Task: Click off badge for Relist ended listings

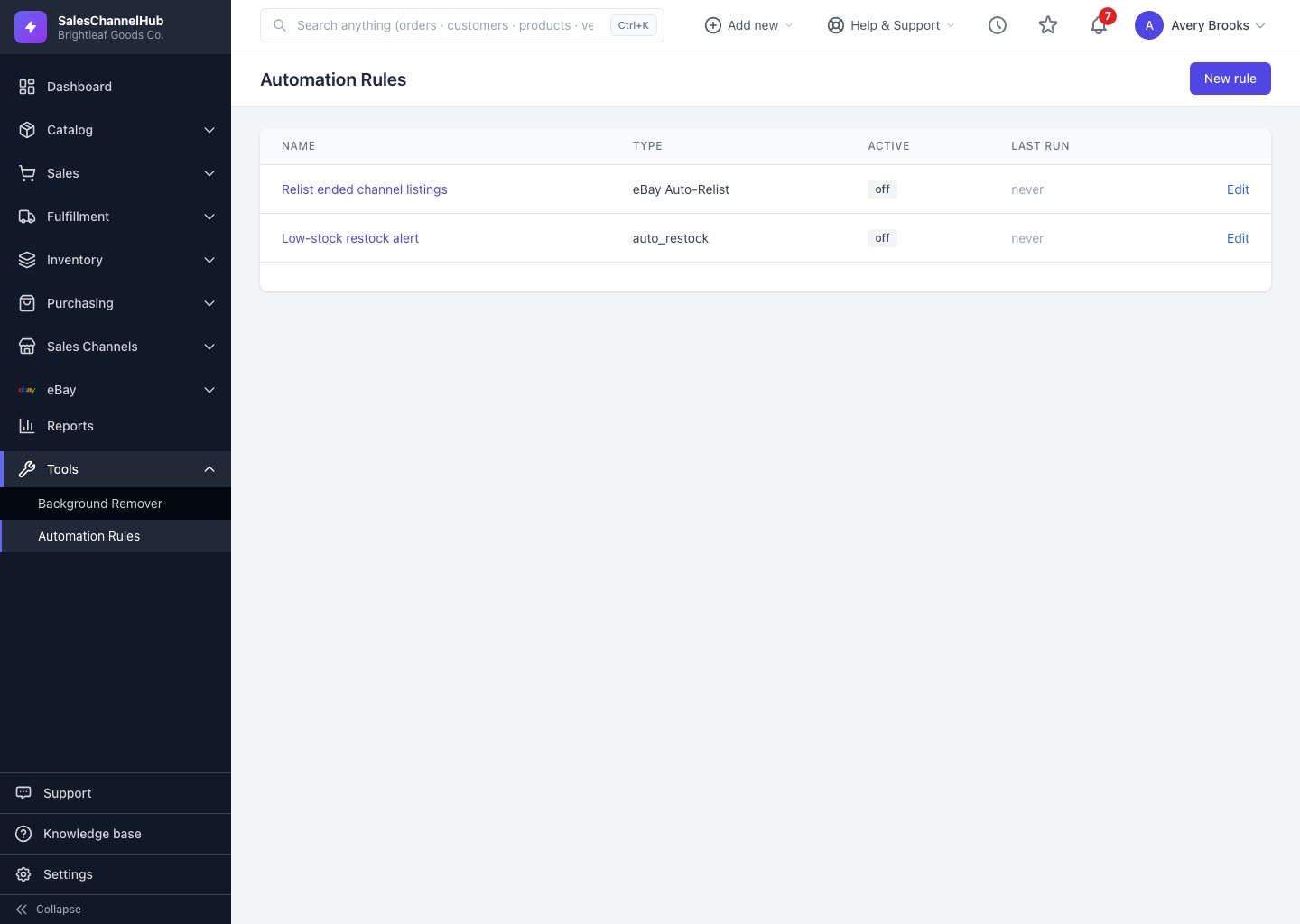Action: (883, 189)
